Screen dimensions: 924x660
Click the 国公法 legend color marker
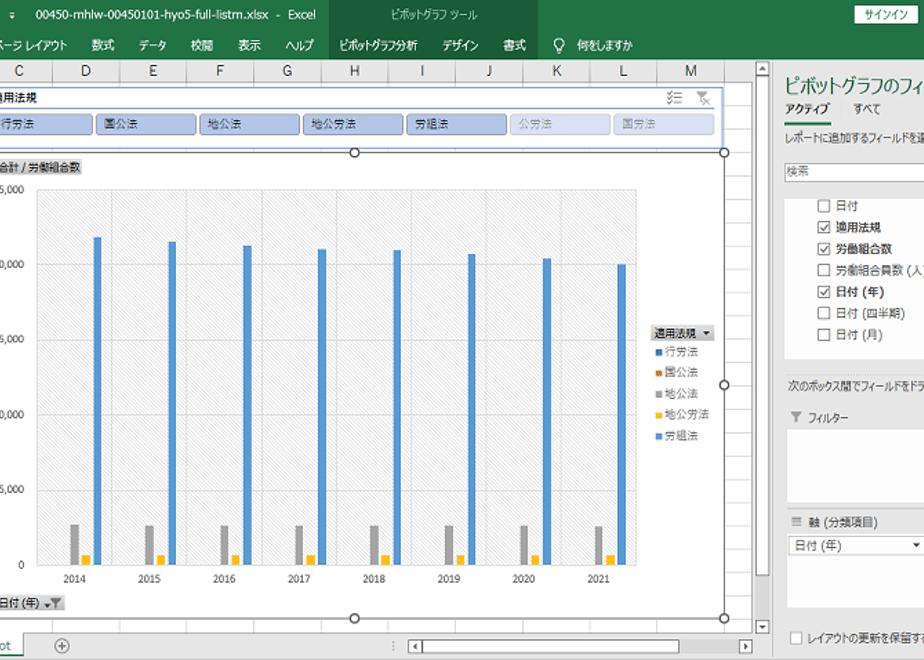coord(659,373)
